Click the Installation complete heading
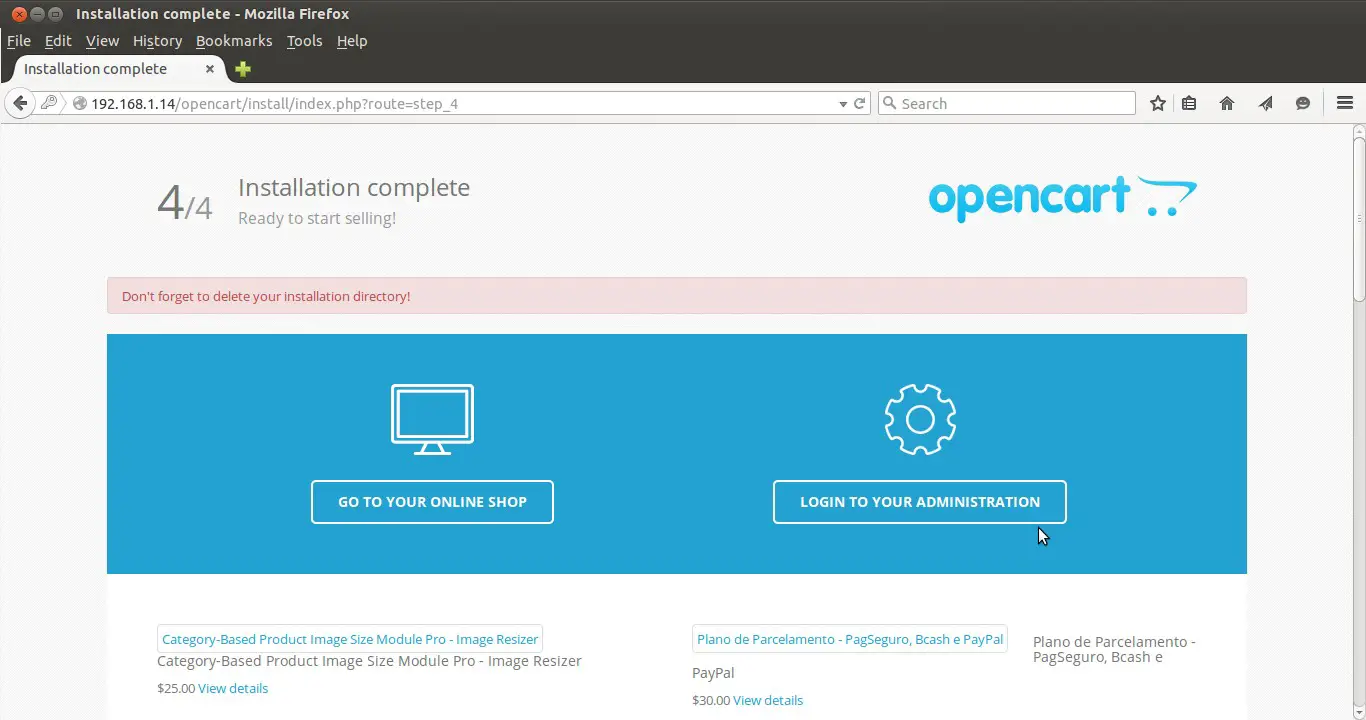The width and height of the screenshot is (1366, 720). (354, 188)
